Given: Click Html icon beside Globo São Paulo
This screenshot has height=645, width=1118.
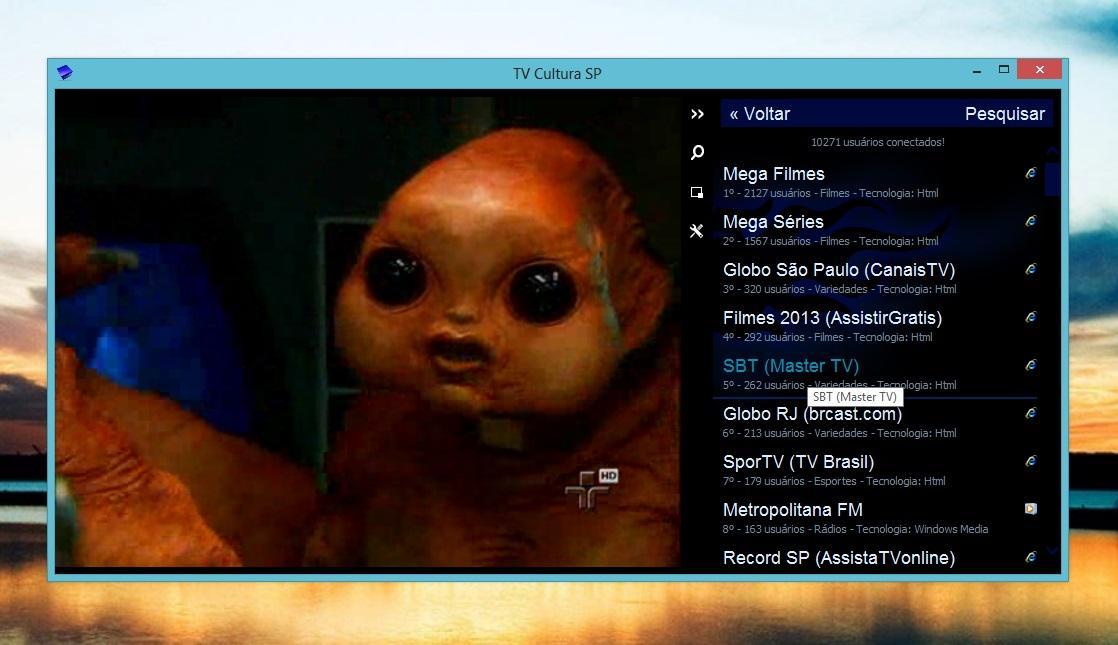Looking at the screenshot, I should 1031,269.
